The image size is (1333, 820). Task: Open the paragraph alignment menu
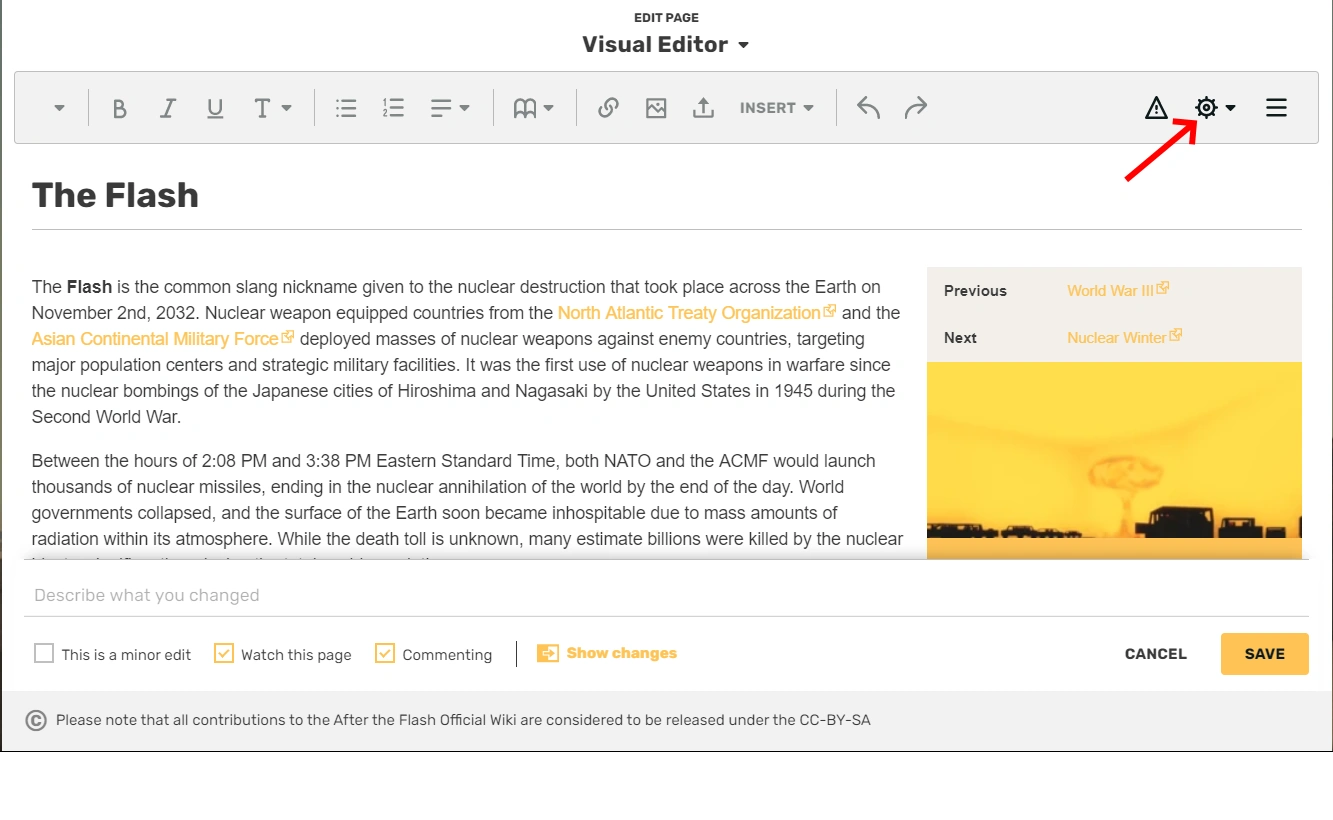coord(450,108)
